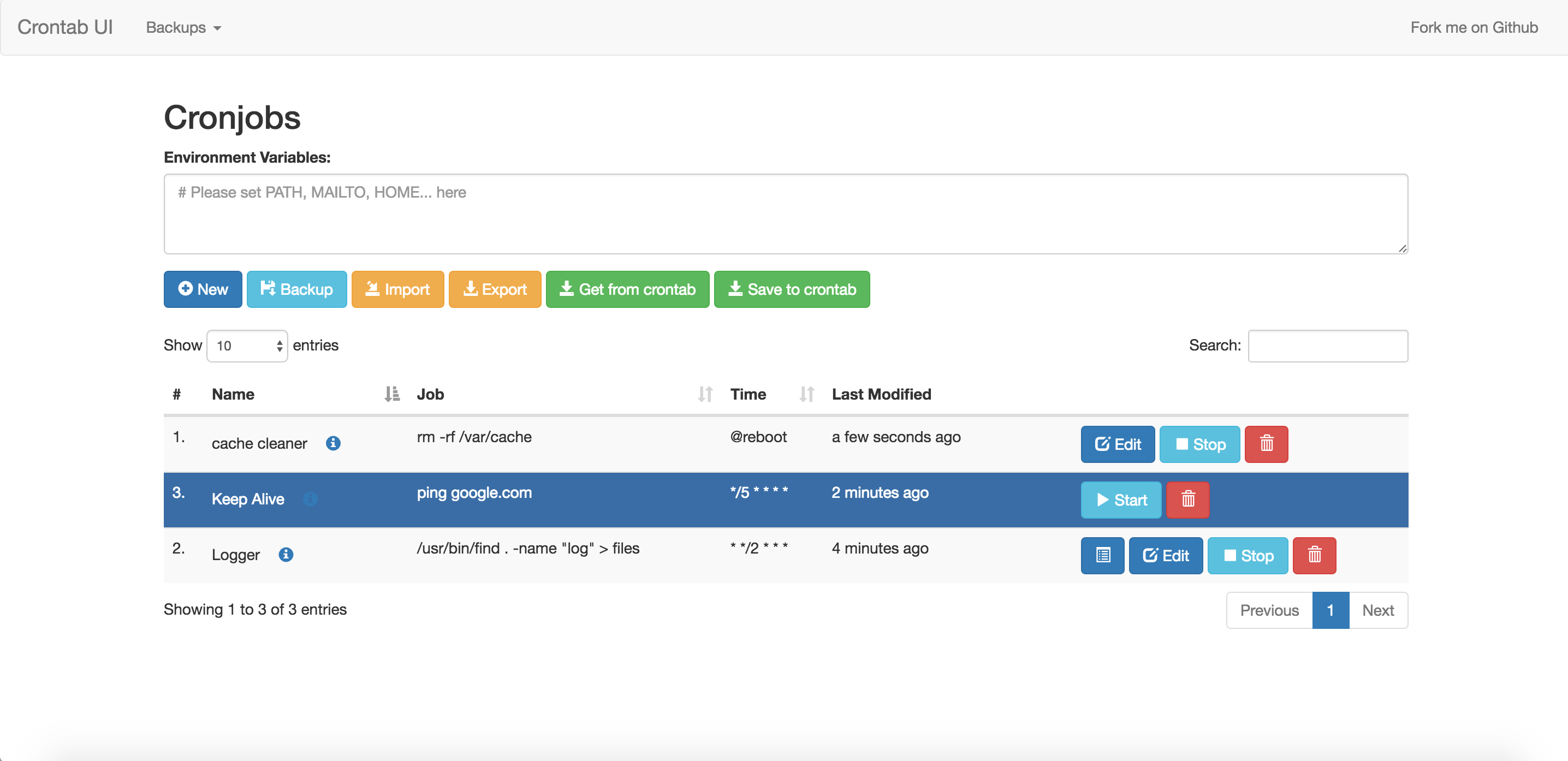
Task: Sort jobs by the Job column arrows
Action: click(705, 394)
